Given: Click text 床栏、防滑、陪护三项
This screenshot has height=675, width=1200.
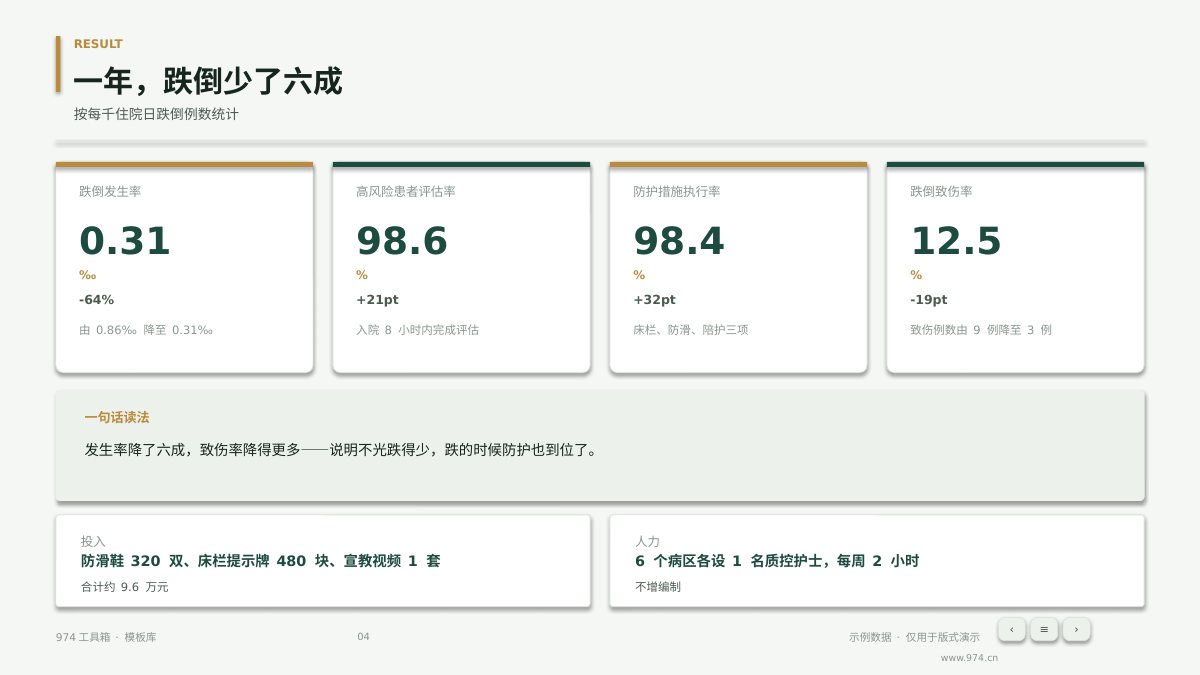Looking at the screenshot, I should [691, 330].
